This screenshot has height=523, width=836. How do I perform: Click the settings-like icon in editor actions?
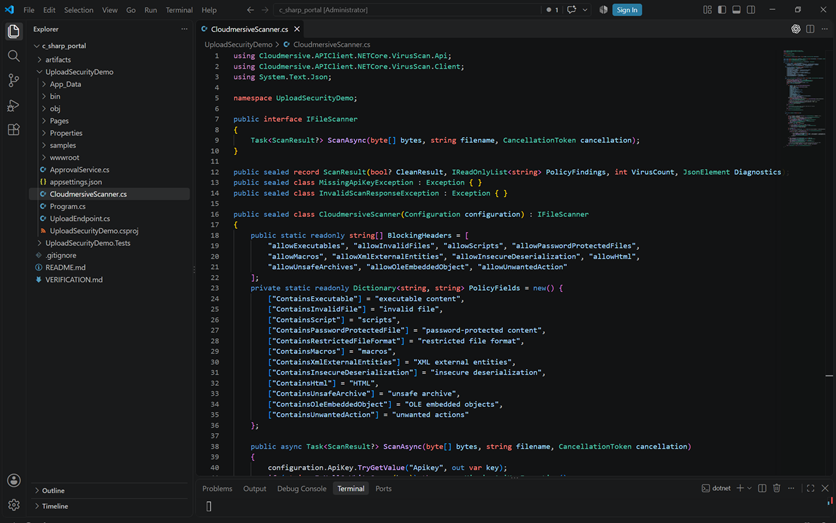795,29
